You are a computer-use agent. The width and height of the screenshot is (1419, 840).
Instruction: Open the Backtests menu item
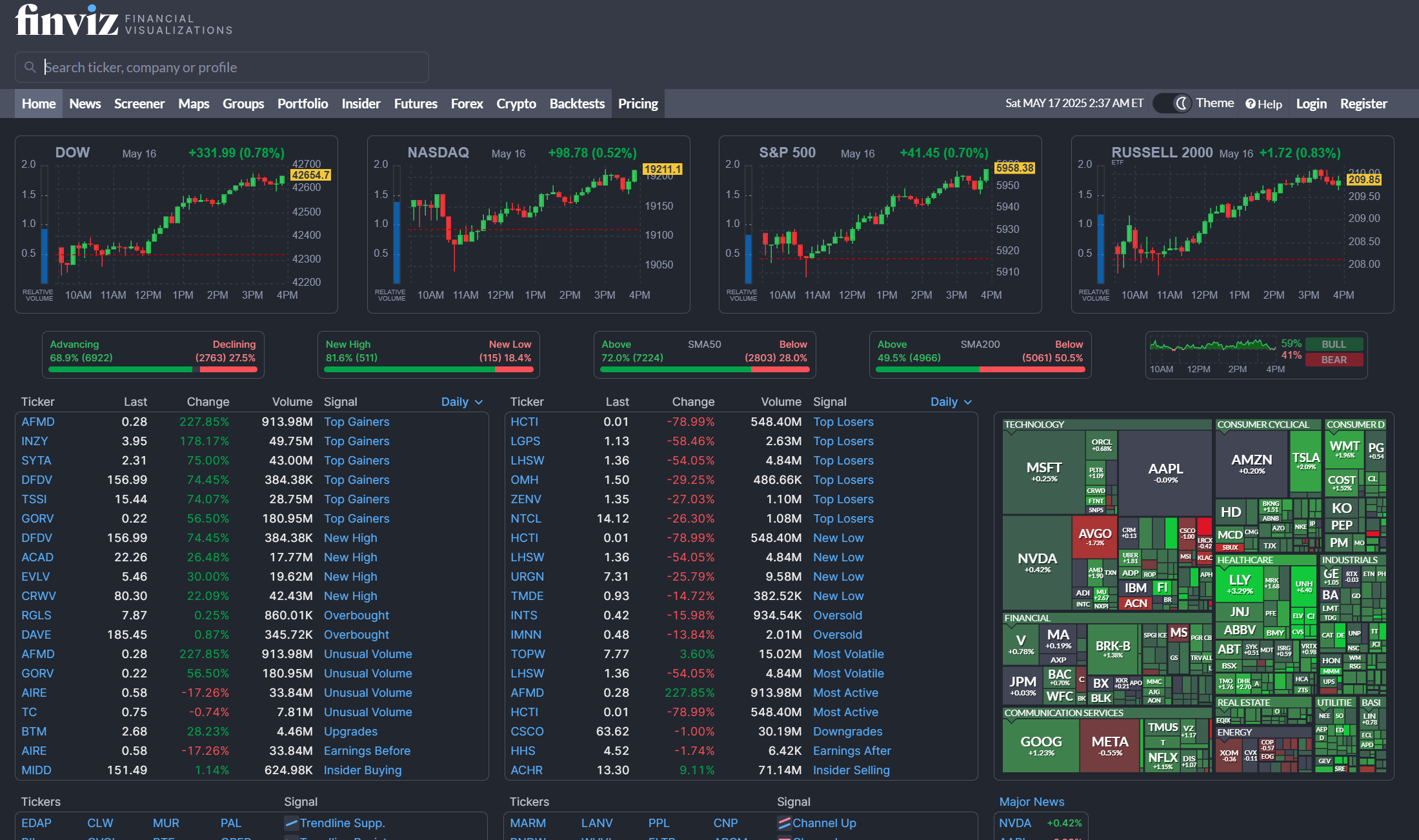577,104
